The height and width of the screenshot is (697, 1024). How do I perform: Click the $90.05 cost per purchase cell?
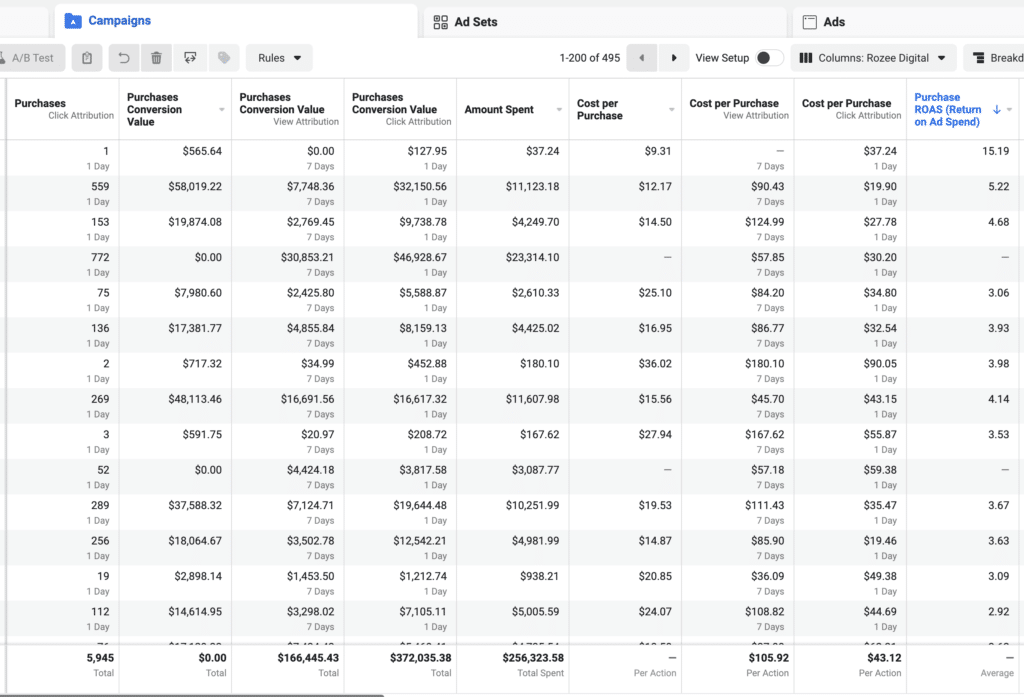point(880,364)
